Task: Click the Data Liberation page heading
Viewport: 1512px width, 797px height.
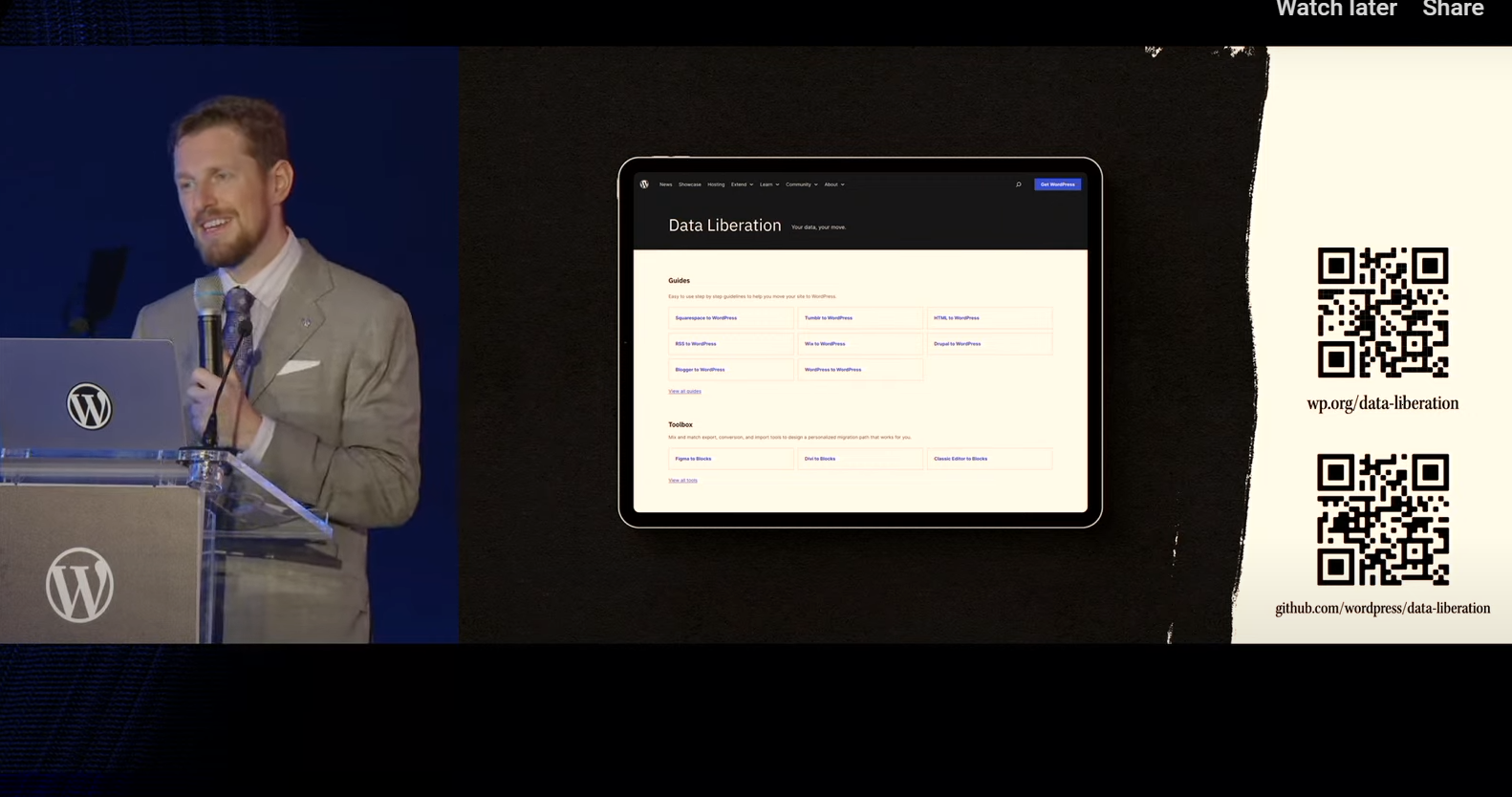Action: coord(724,226)
